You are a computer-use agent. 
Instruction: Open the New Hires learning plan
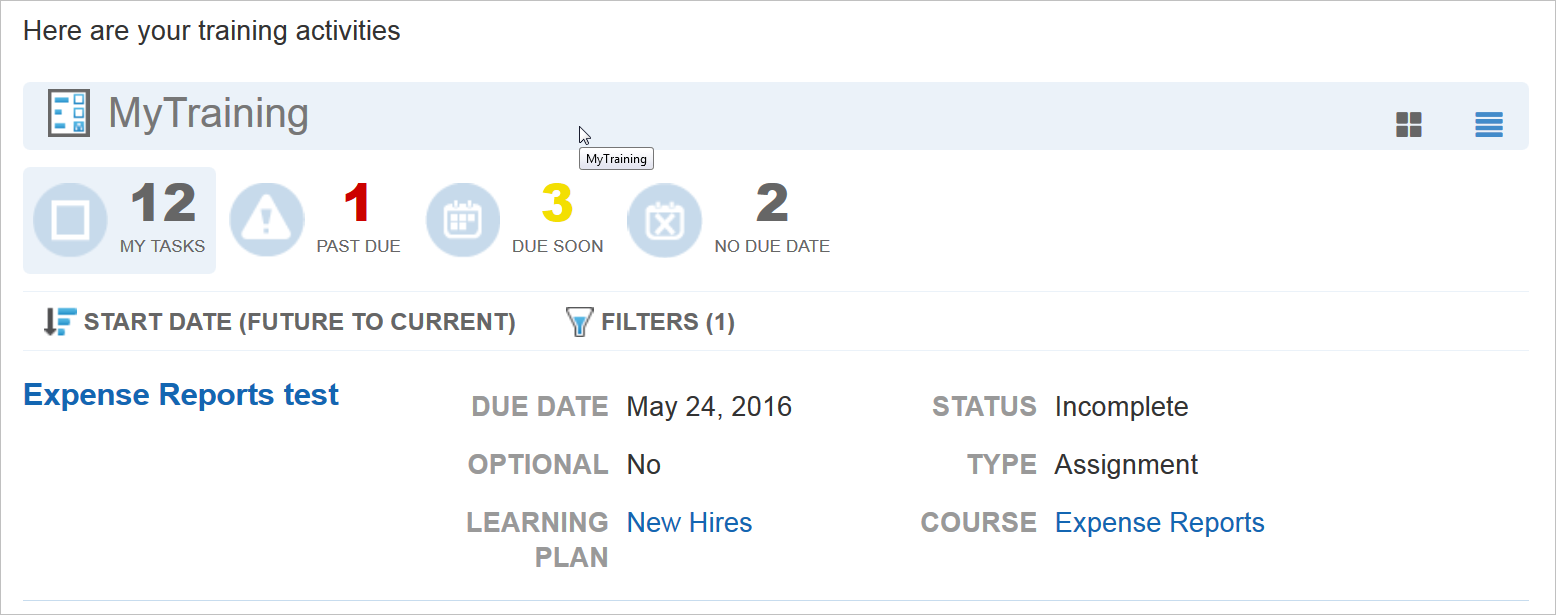689,523
